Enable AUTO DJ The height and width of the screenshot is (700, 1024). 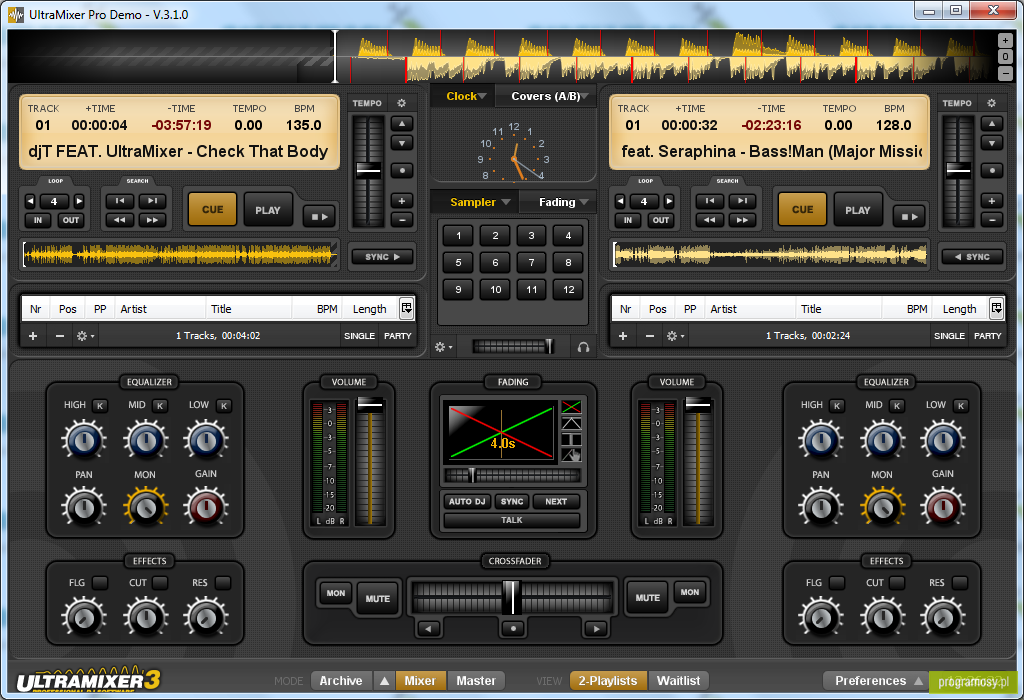point(467,501)
